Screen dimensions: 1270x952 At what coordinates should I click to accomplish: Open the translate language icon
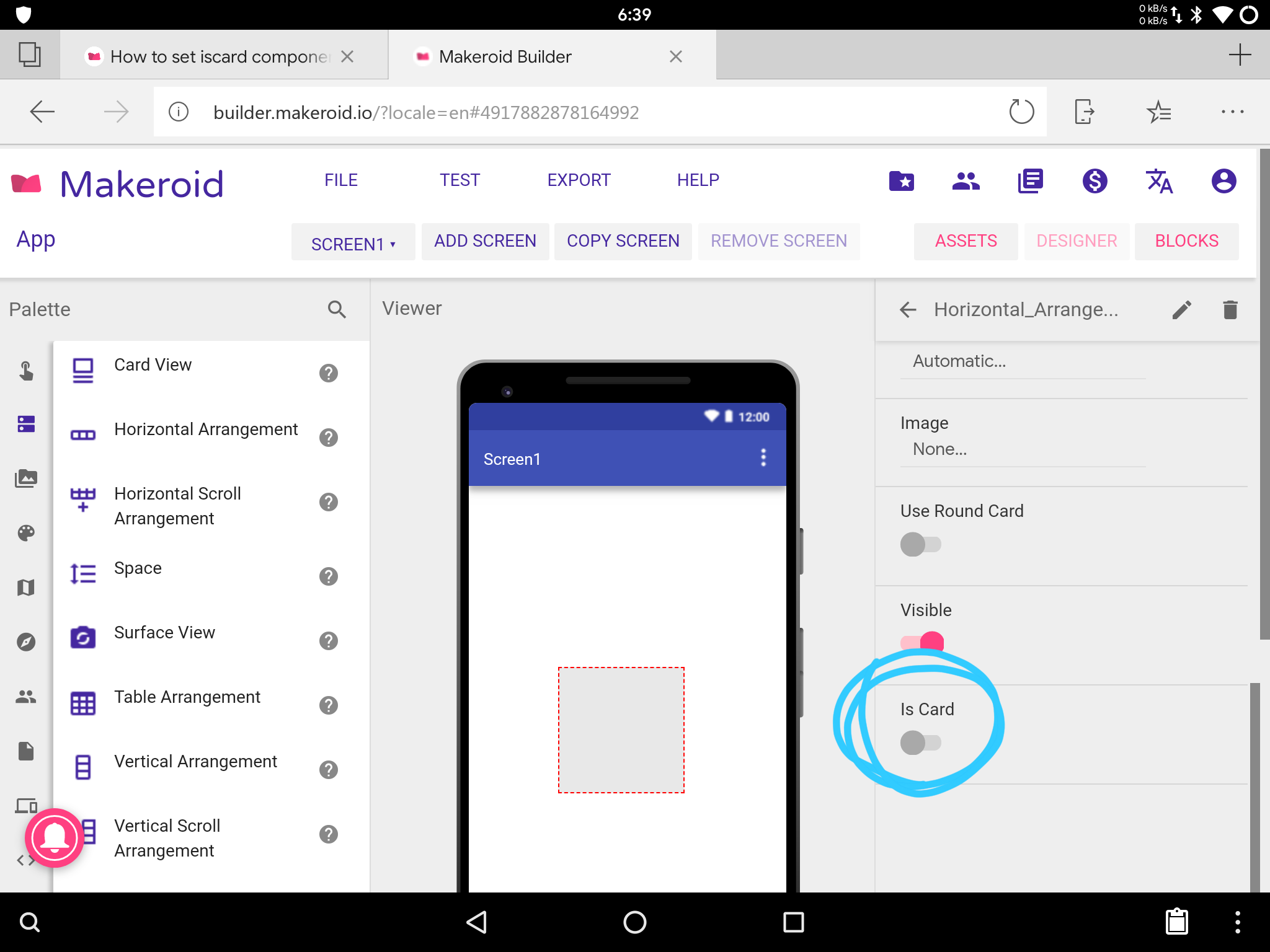click(x=1159, y=181)
